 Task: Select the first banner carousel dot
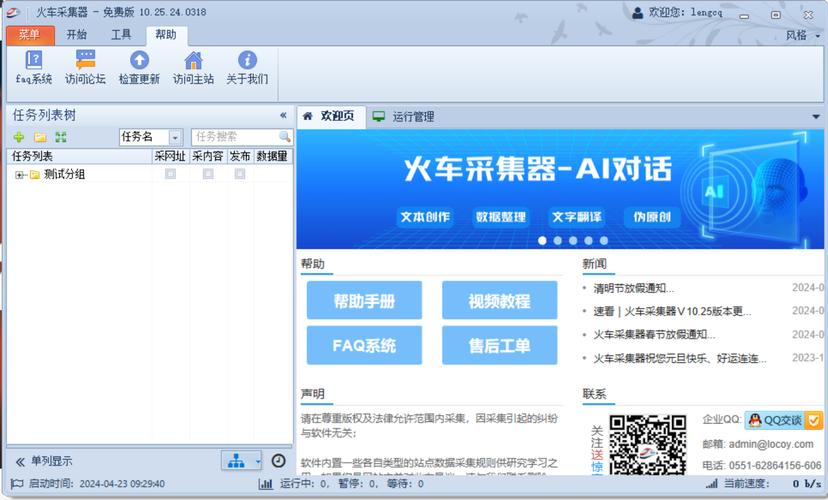(x=542, y=240)
